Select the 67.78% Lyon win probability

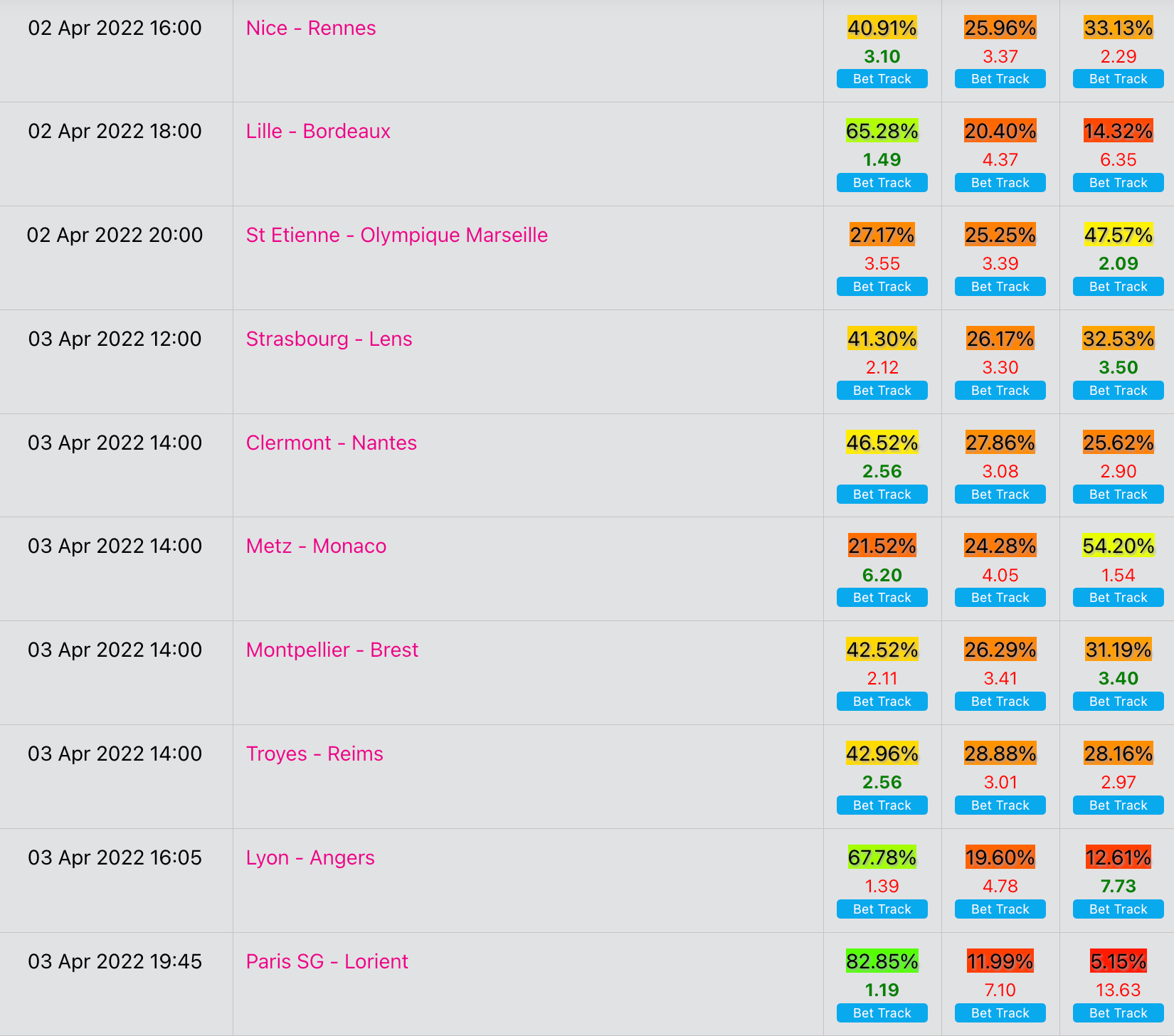tap(882, 857)
